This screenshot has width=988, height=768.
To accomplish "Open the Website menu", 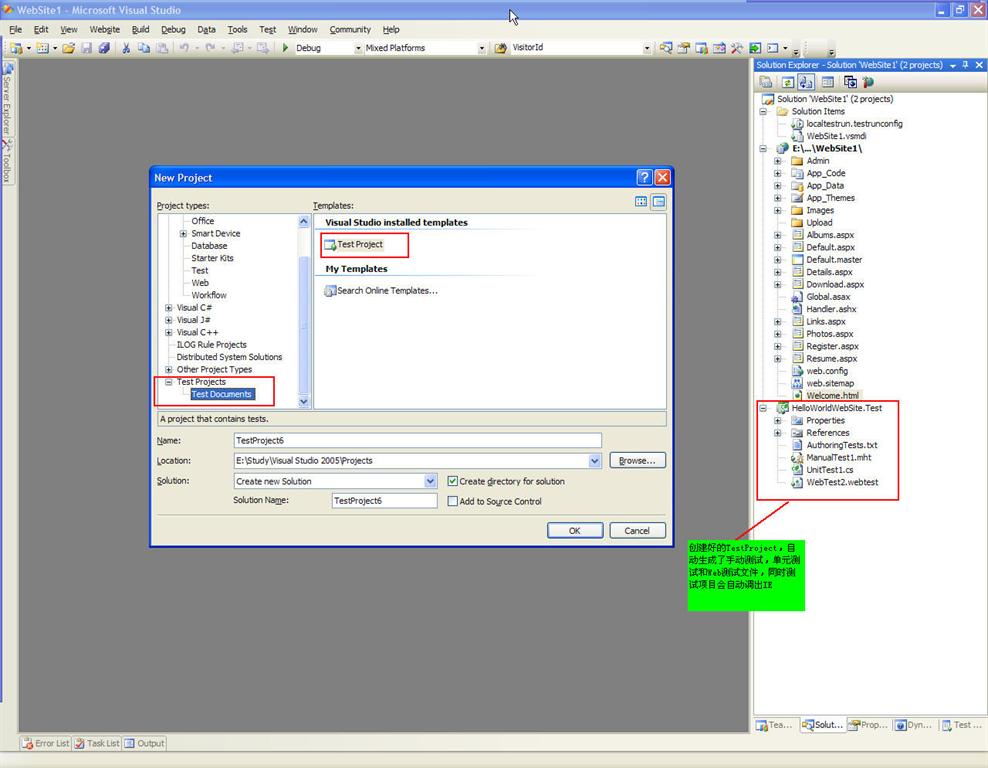I will pos(105,30).
